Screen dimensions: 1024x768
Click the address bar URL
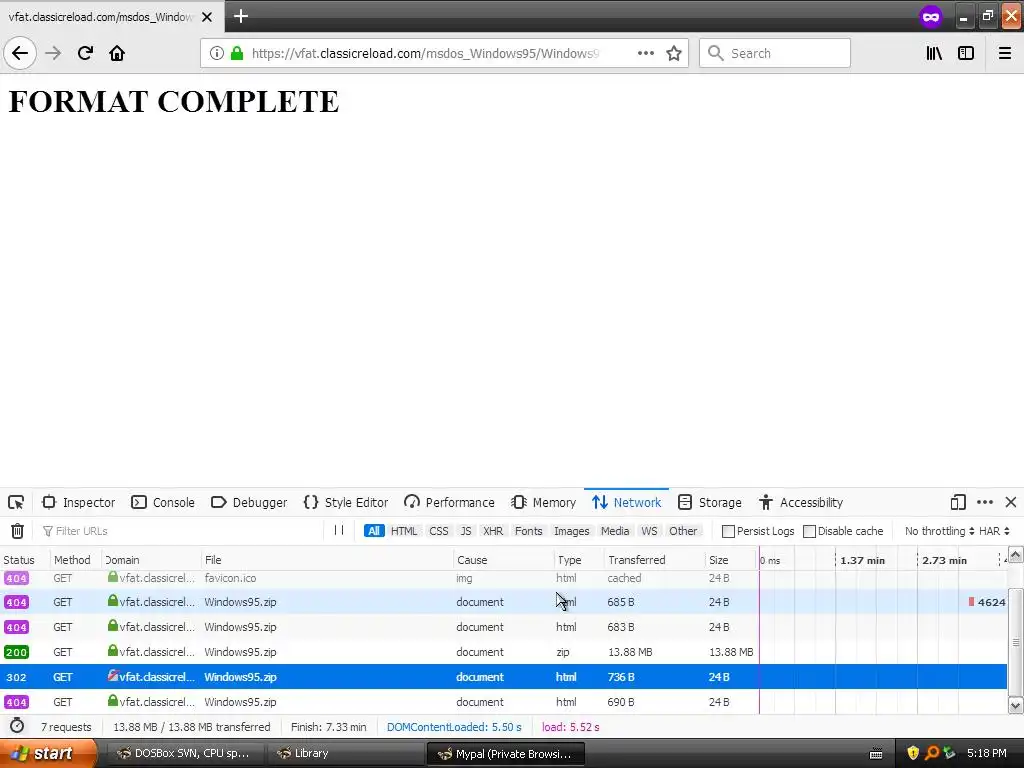(x=425, y=53)
